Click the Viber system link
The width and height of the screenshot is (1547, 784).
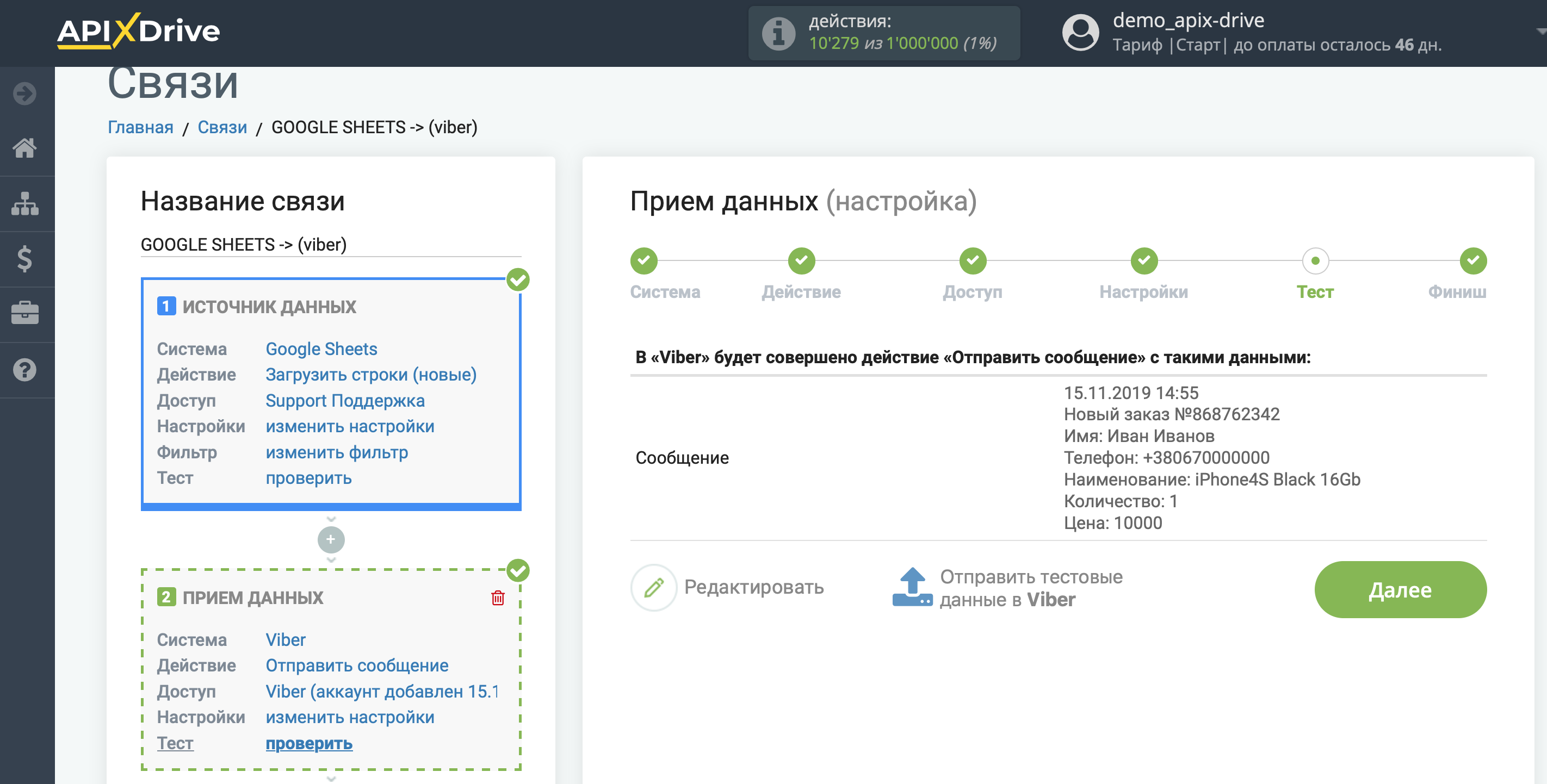[x=286, y=640]
